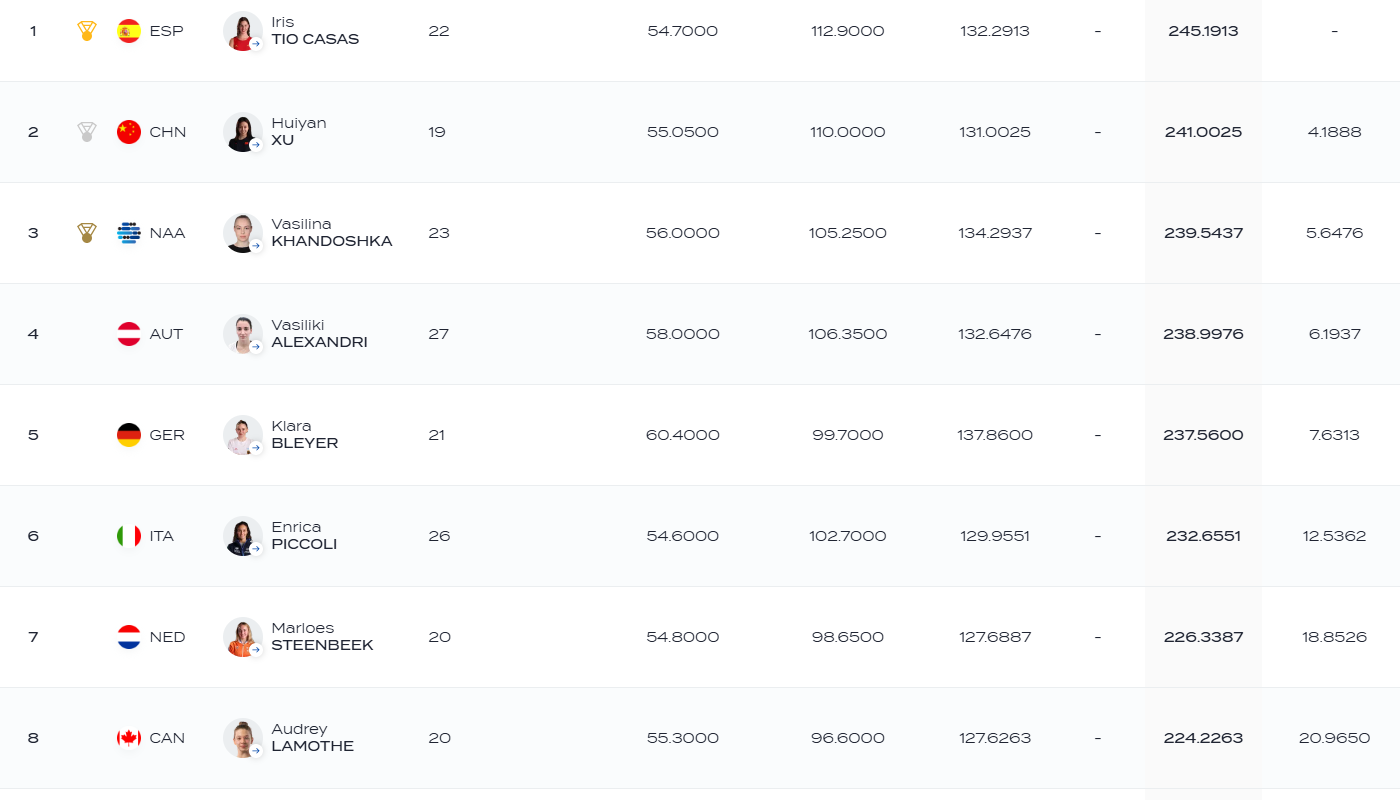Click the Netherlands flag icon
The width and height of the screenshot is (1400, 800).
(x=129, y=637)
